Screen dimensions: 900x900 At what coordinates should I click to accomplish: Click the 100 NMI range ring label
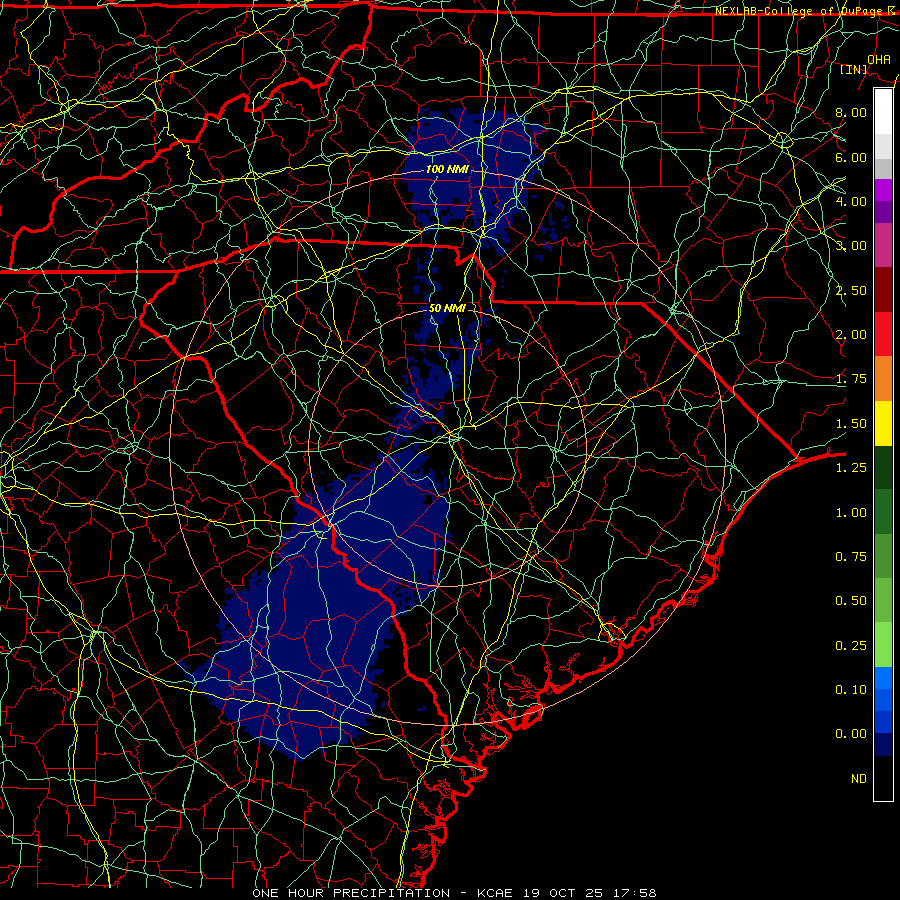(x=447, y=169)
